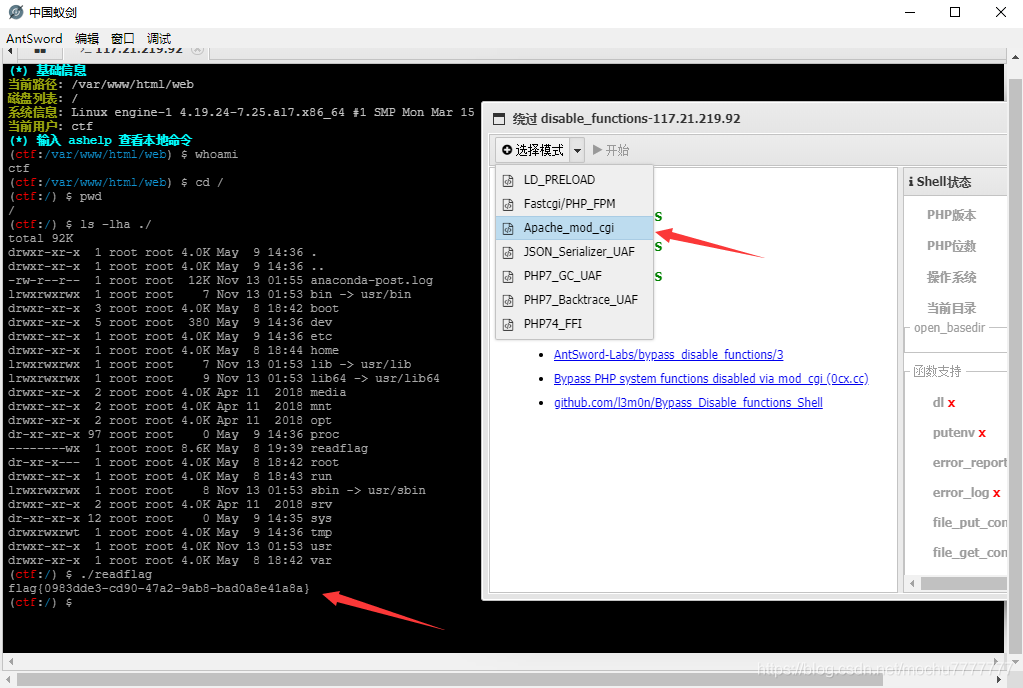Viewport: 1023px width, 688px height.
Task: Click the whoami command line
Action: (x=123, y=155)
